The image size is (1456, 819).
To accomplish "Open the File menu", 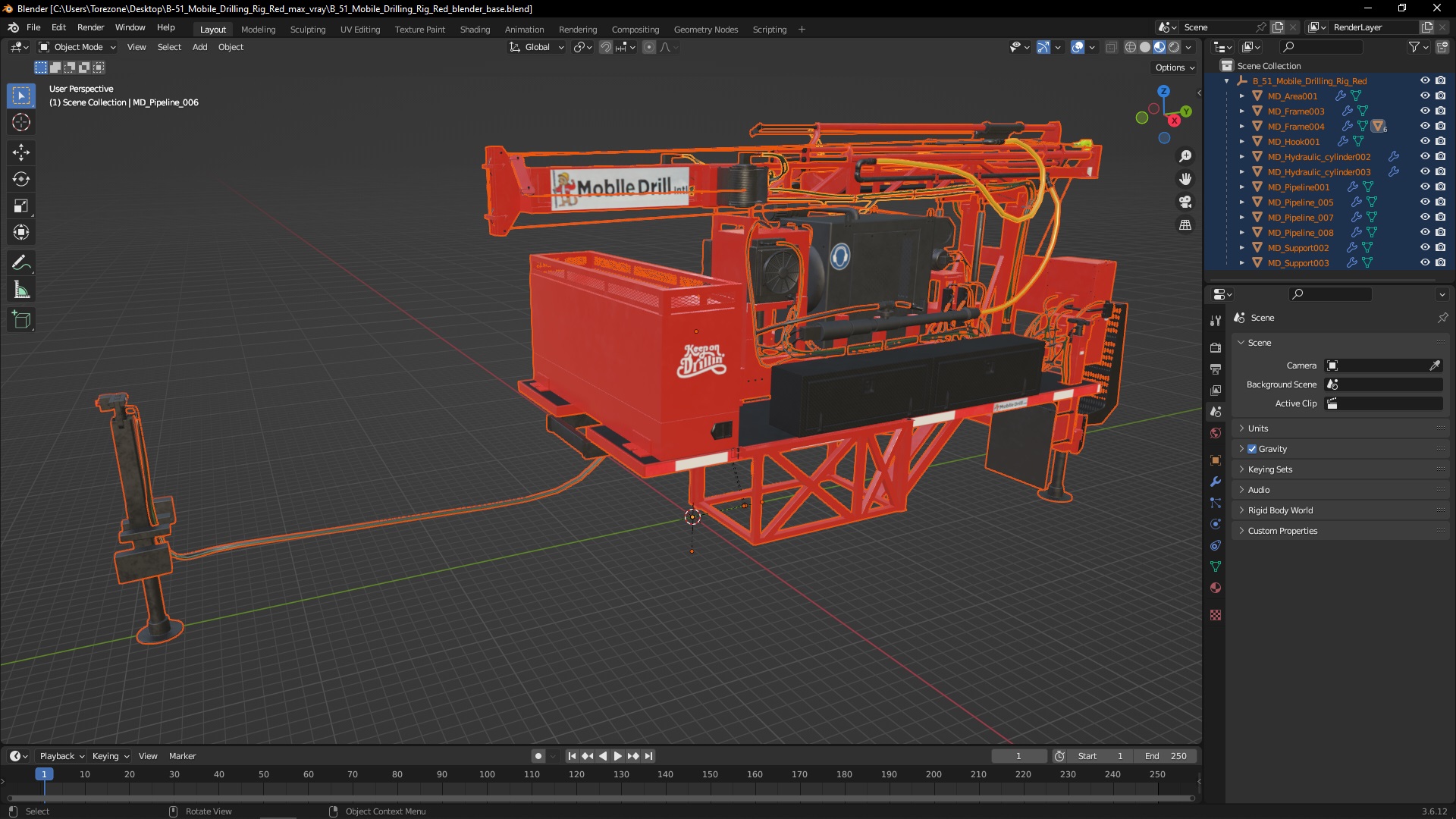I will [x=33, y=27].
